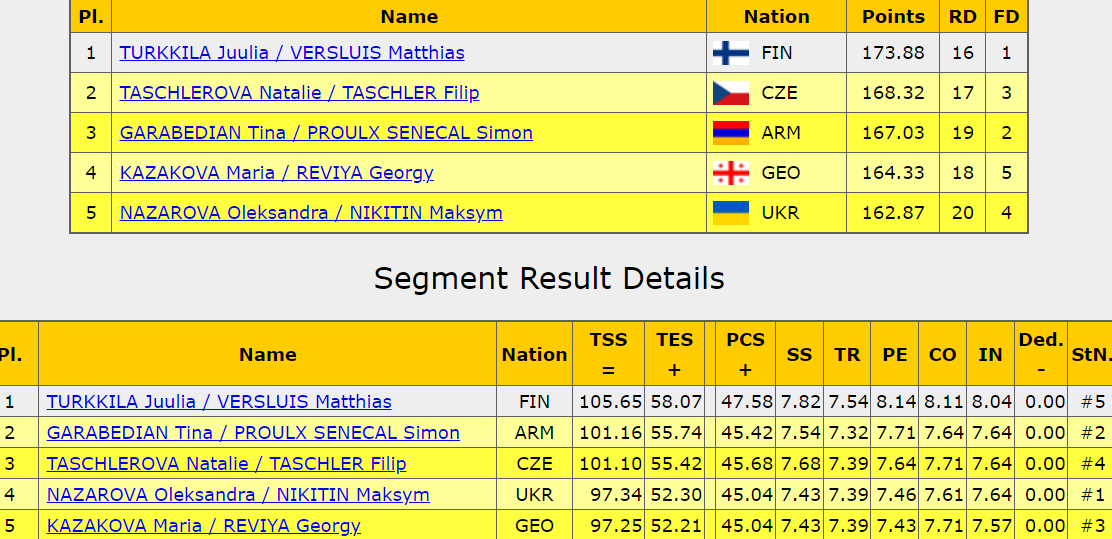Open KAZAKOVA / REVIYA link in top table

coord(277,173)
